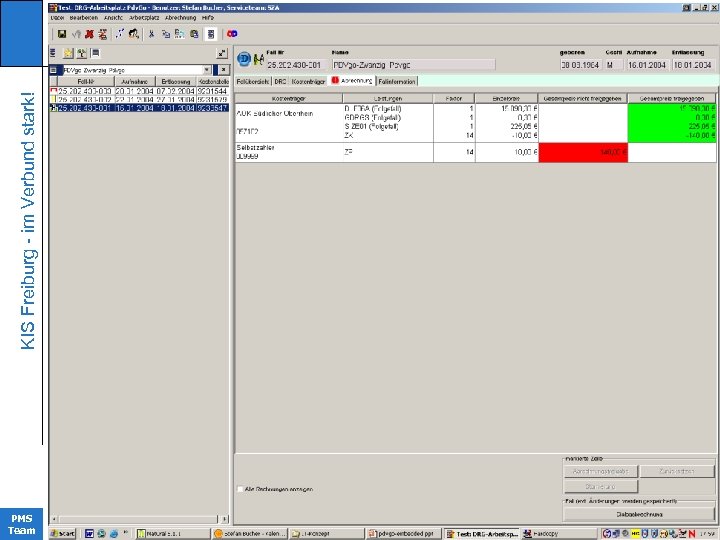The height and width of the screenshot is (540, 720).
Task: Open the Ansicht menu
Action: [113, 17]
